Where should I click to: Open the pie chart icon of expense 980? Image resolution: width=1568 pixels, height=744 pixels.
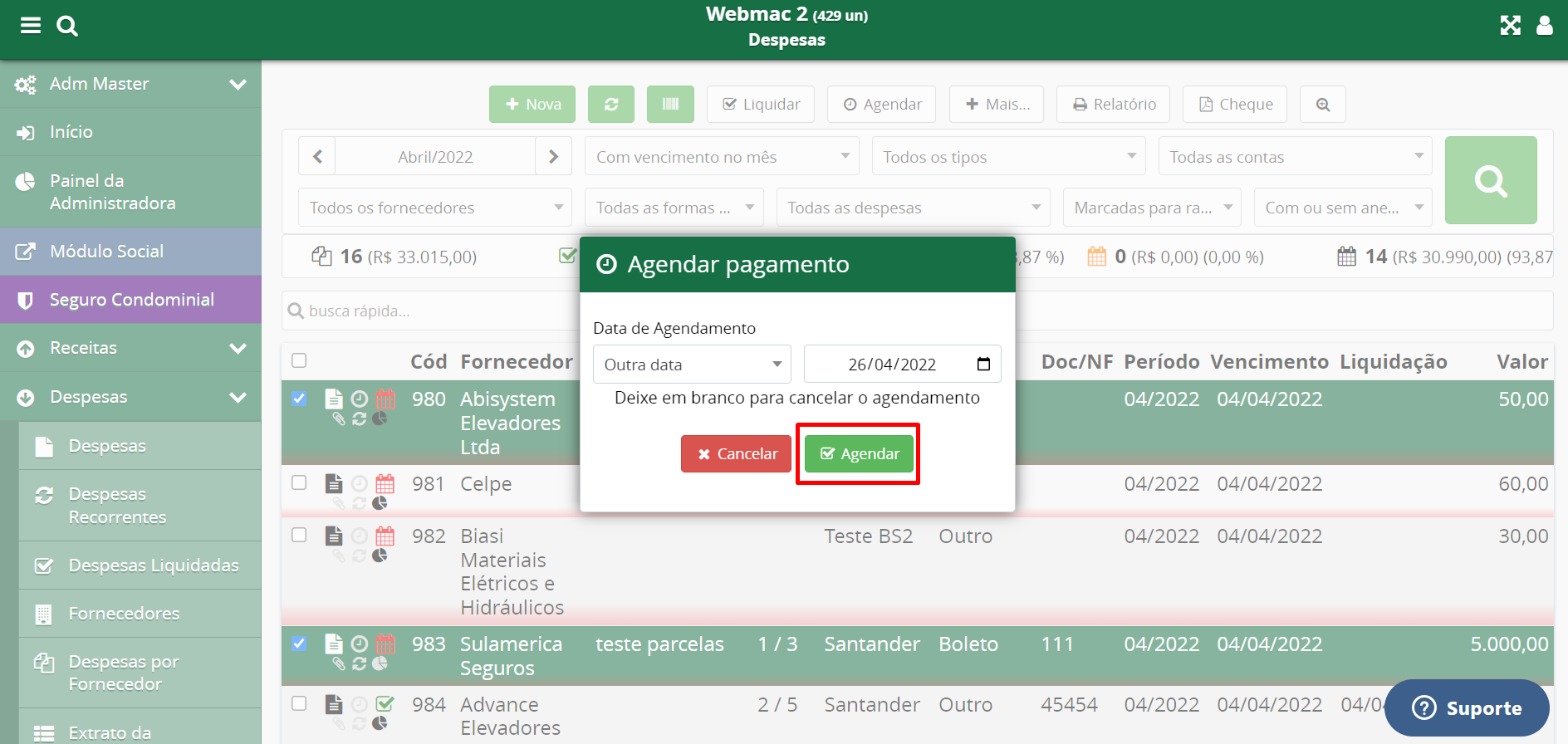[x=380, y=418]
